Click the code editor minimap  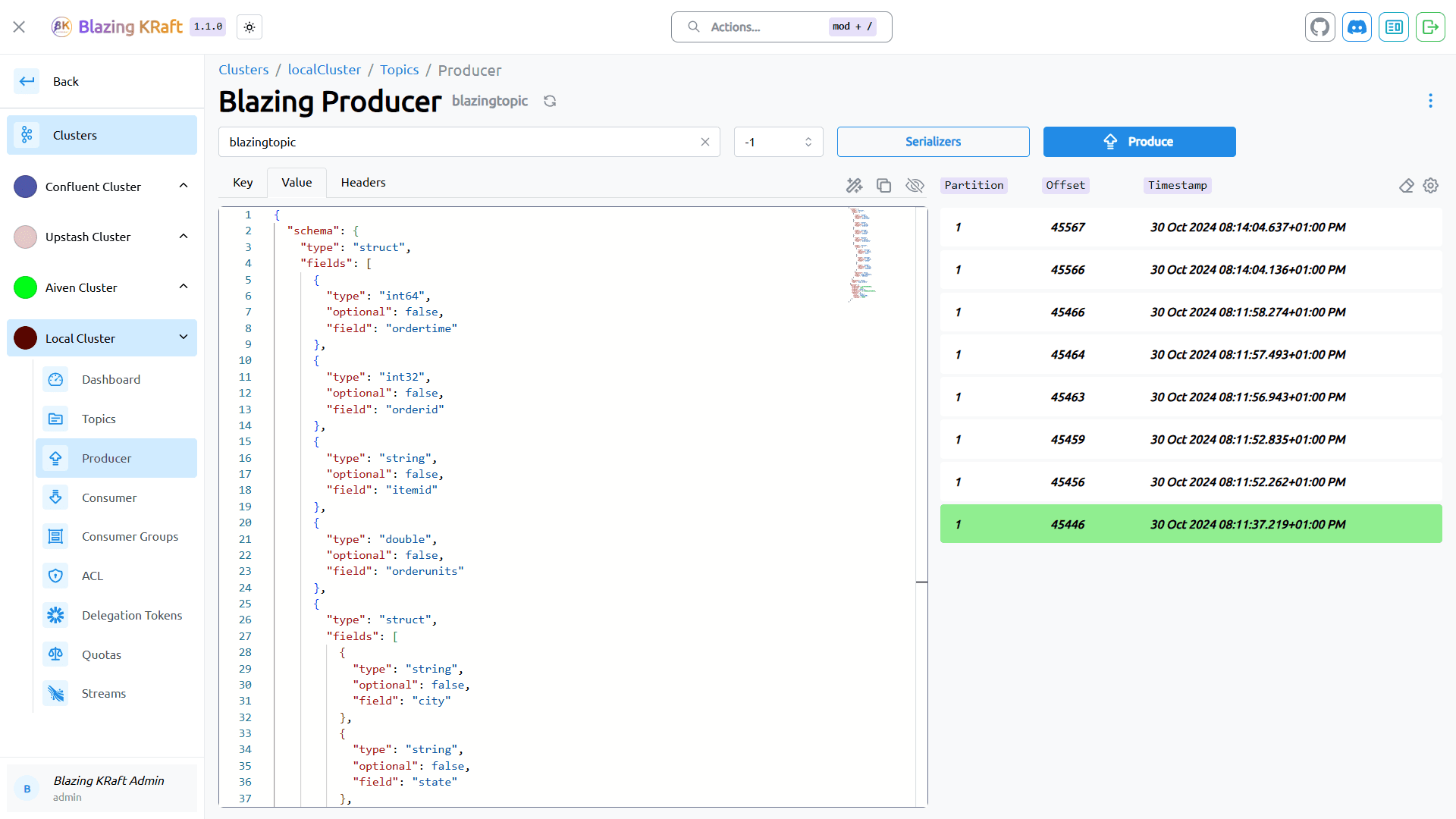point(862,255)
